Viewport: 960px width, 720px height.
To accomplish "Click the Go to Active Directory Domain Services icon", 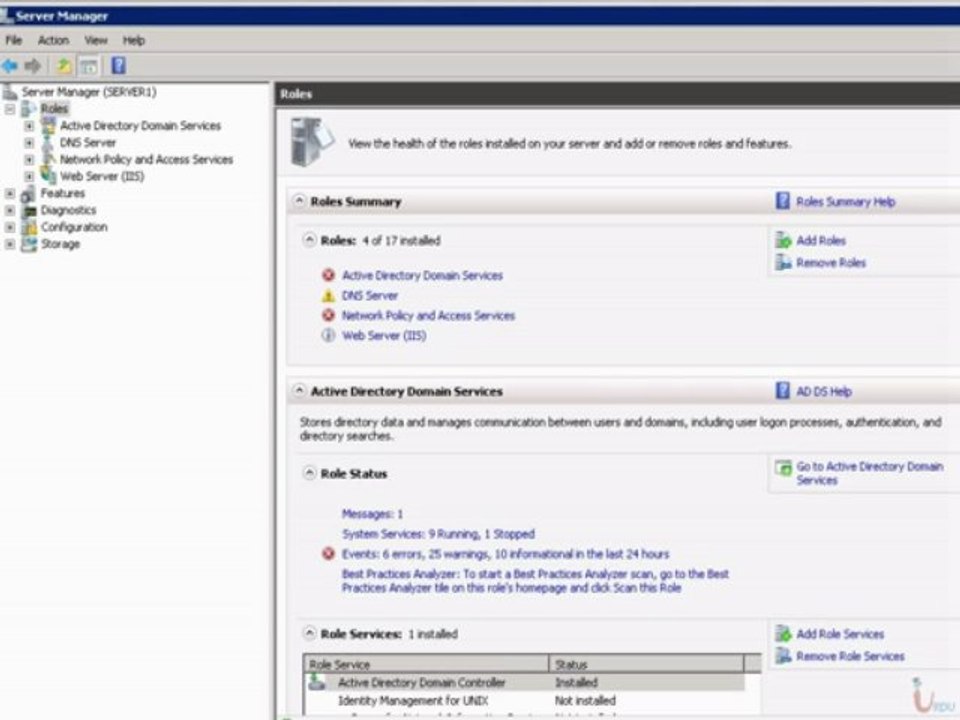I will pos(783,468).
